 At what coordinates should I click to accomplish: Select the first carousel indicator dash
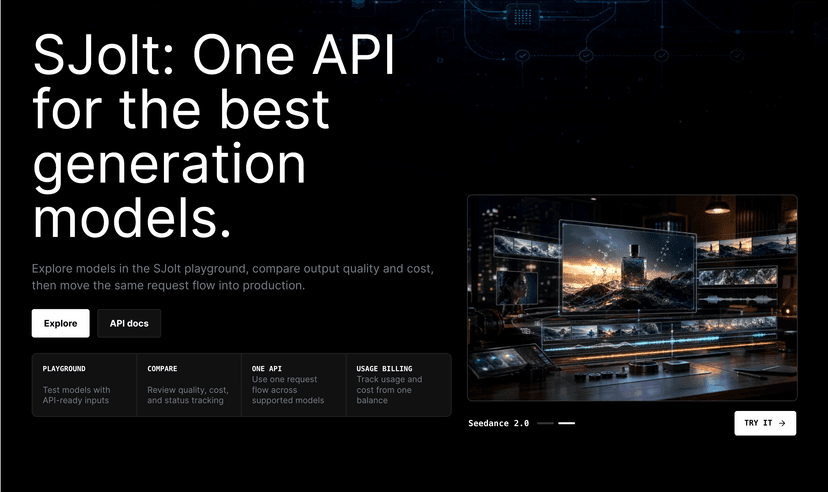545,423
